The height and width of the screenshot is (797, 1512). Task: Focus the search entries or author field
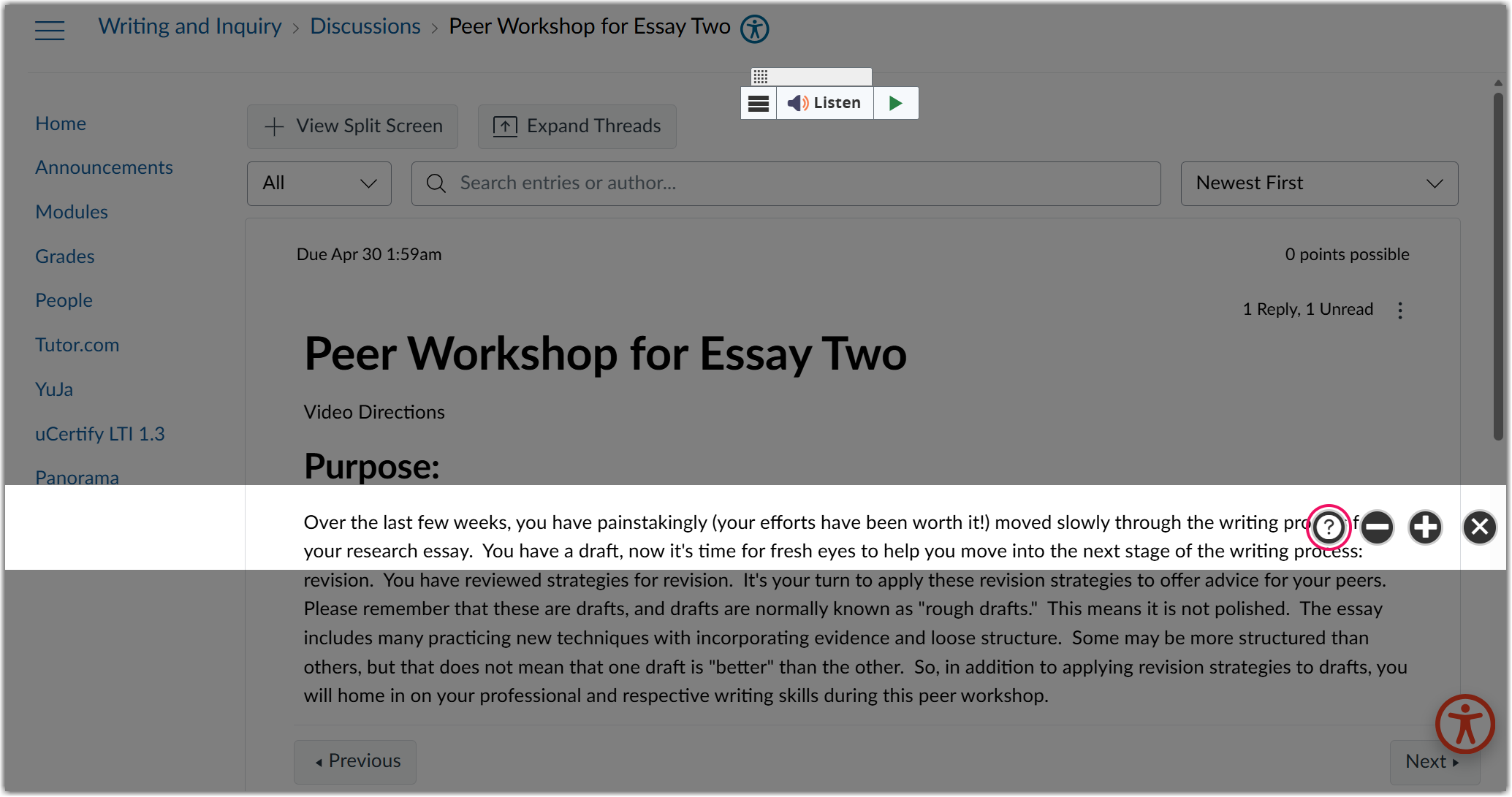point(786,183)
